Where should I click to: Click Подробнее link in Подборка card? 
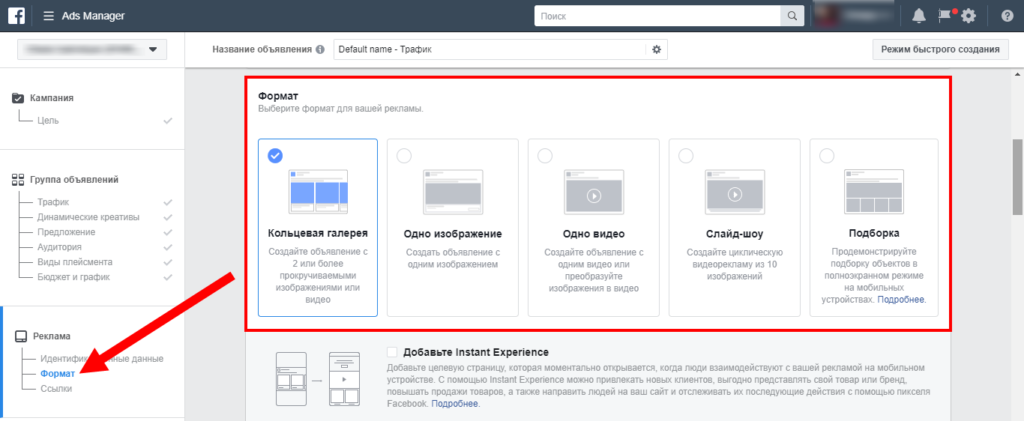[901, 300]
